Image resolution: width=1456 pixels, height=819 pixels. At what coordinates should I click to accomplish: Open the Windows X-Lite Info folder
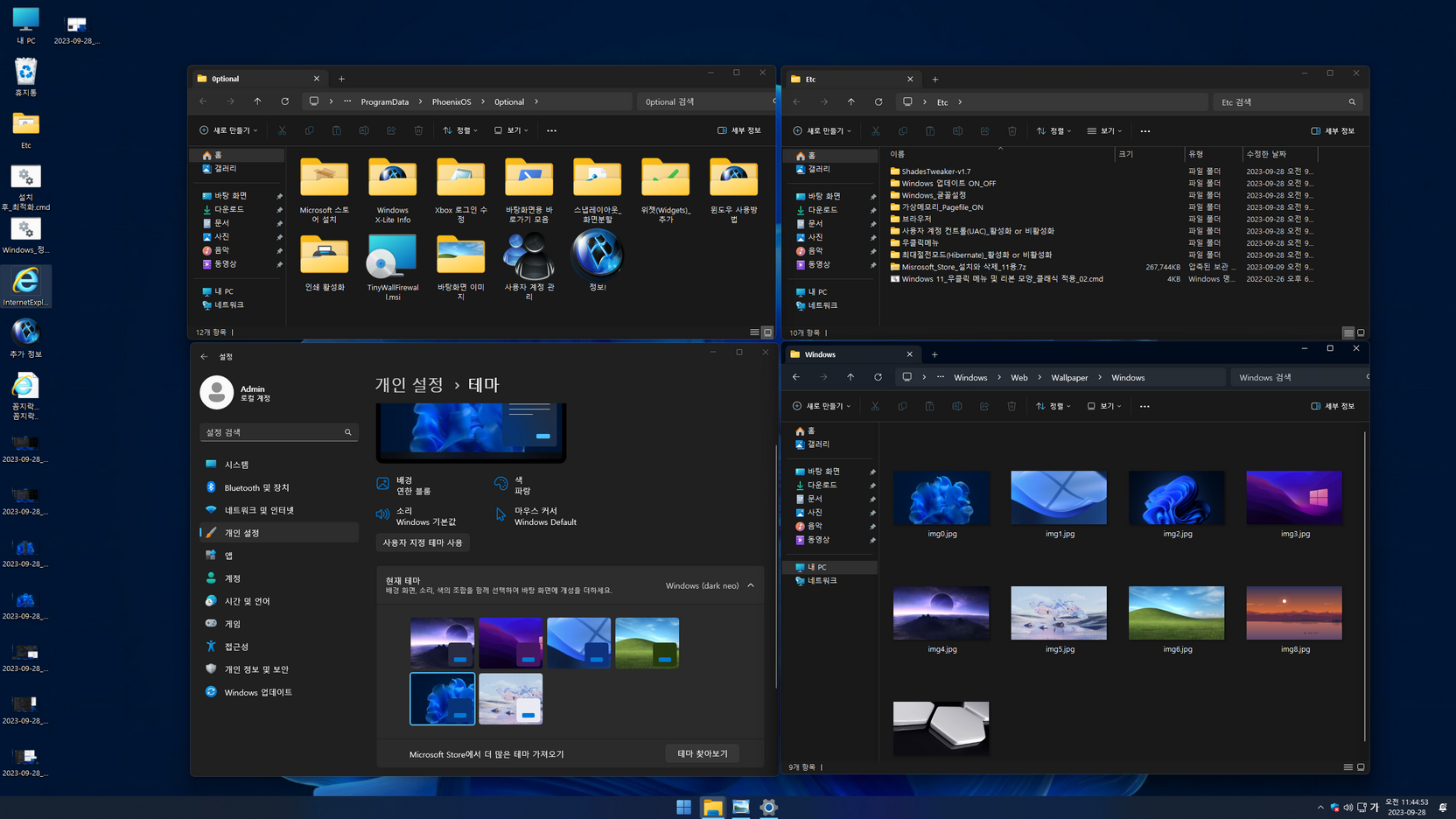[392, 190]
